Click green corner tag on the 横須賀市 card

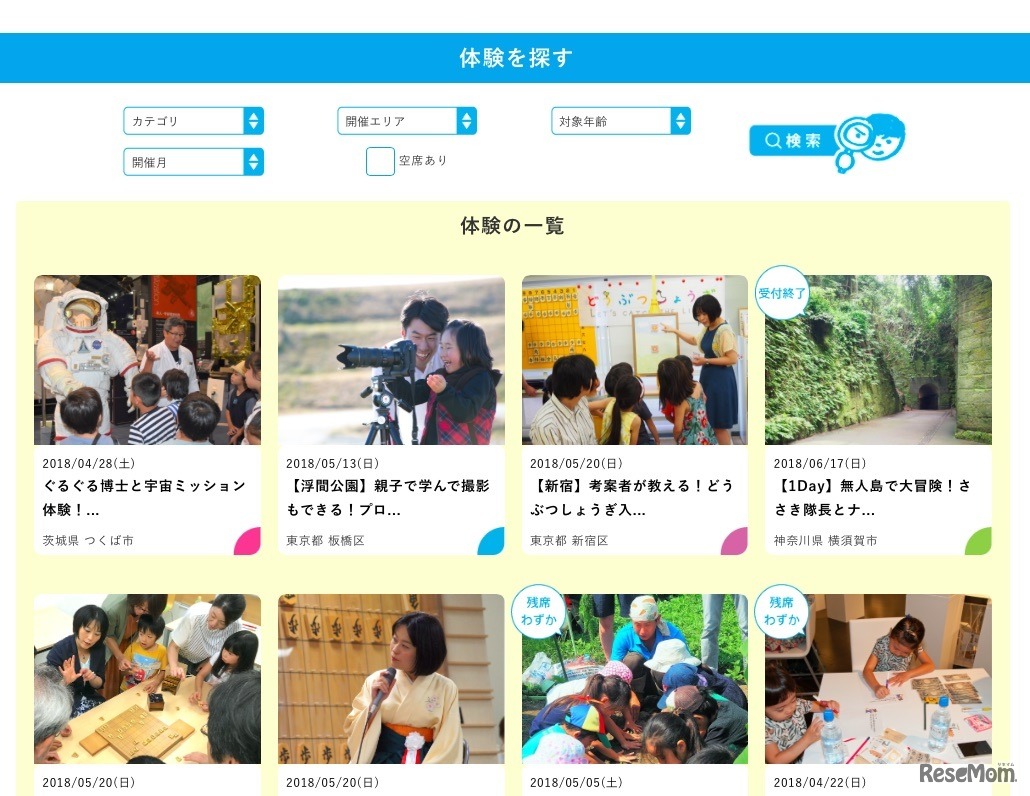pyautogui.click(x=979, y=541)
